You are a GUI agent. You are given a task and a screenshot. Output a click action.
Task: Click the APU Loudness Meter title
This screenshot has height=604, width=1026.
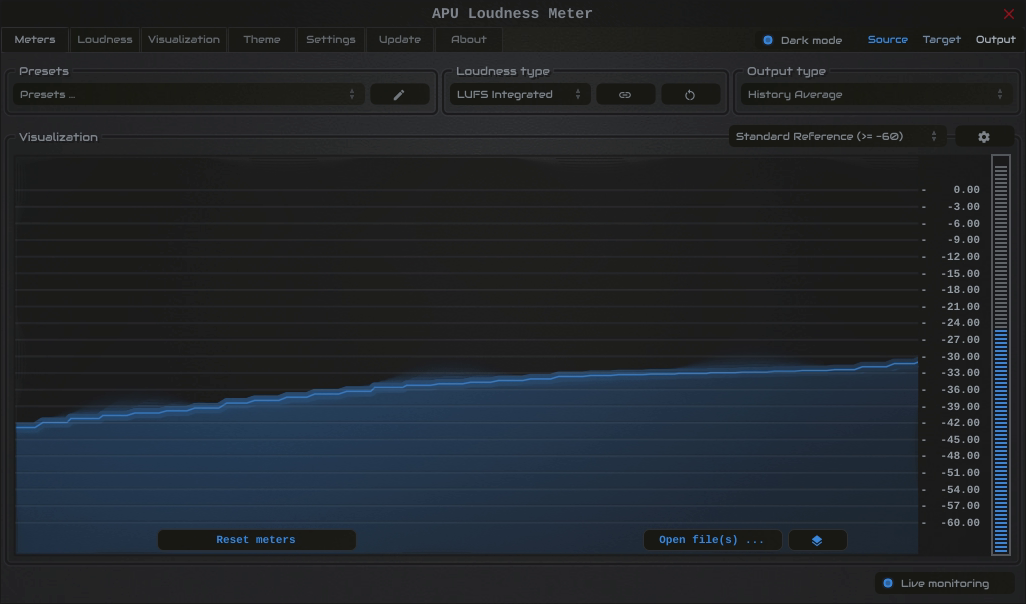tap(512, 14)
